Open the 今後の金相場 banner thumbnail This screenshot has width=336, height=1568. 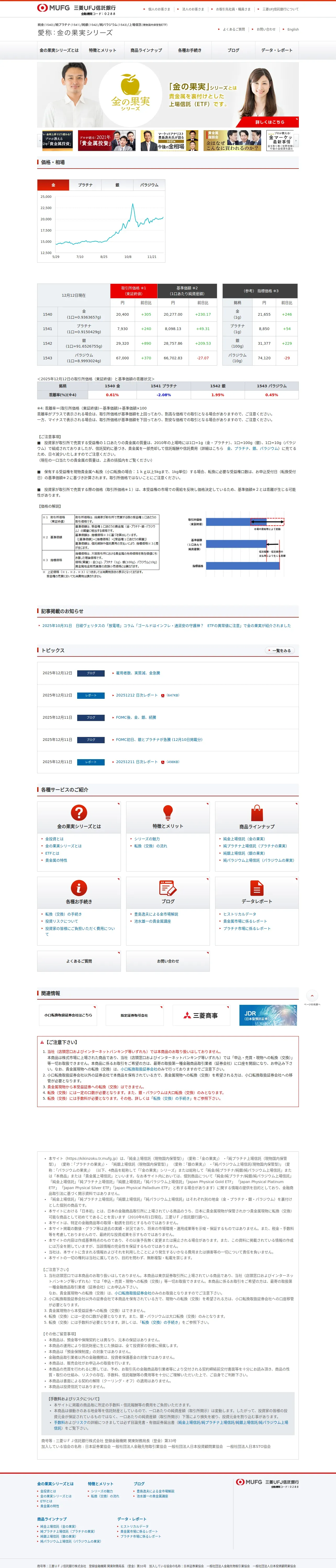[x=170, y=141]
